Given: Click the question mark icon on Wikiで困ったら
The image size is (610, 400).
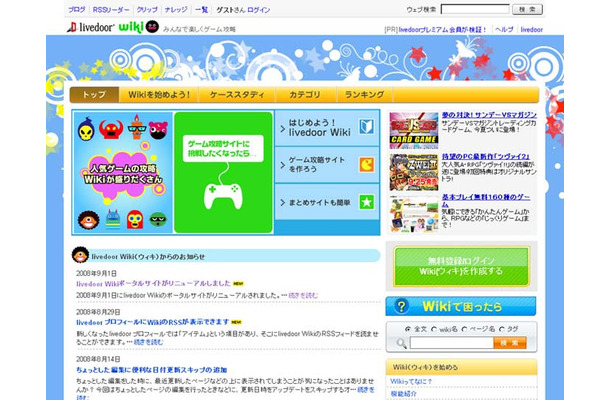Looking at the screenshot, I should [401, 307].
